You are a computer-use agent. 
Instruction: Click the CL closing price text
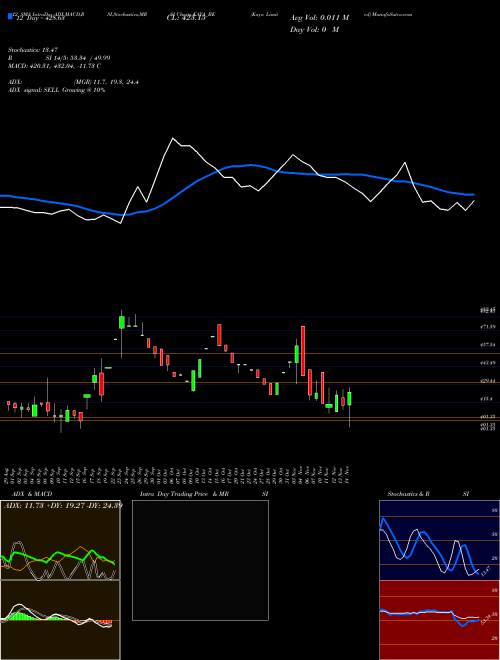pos(186,18)
